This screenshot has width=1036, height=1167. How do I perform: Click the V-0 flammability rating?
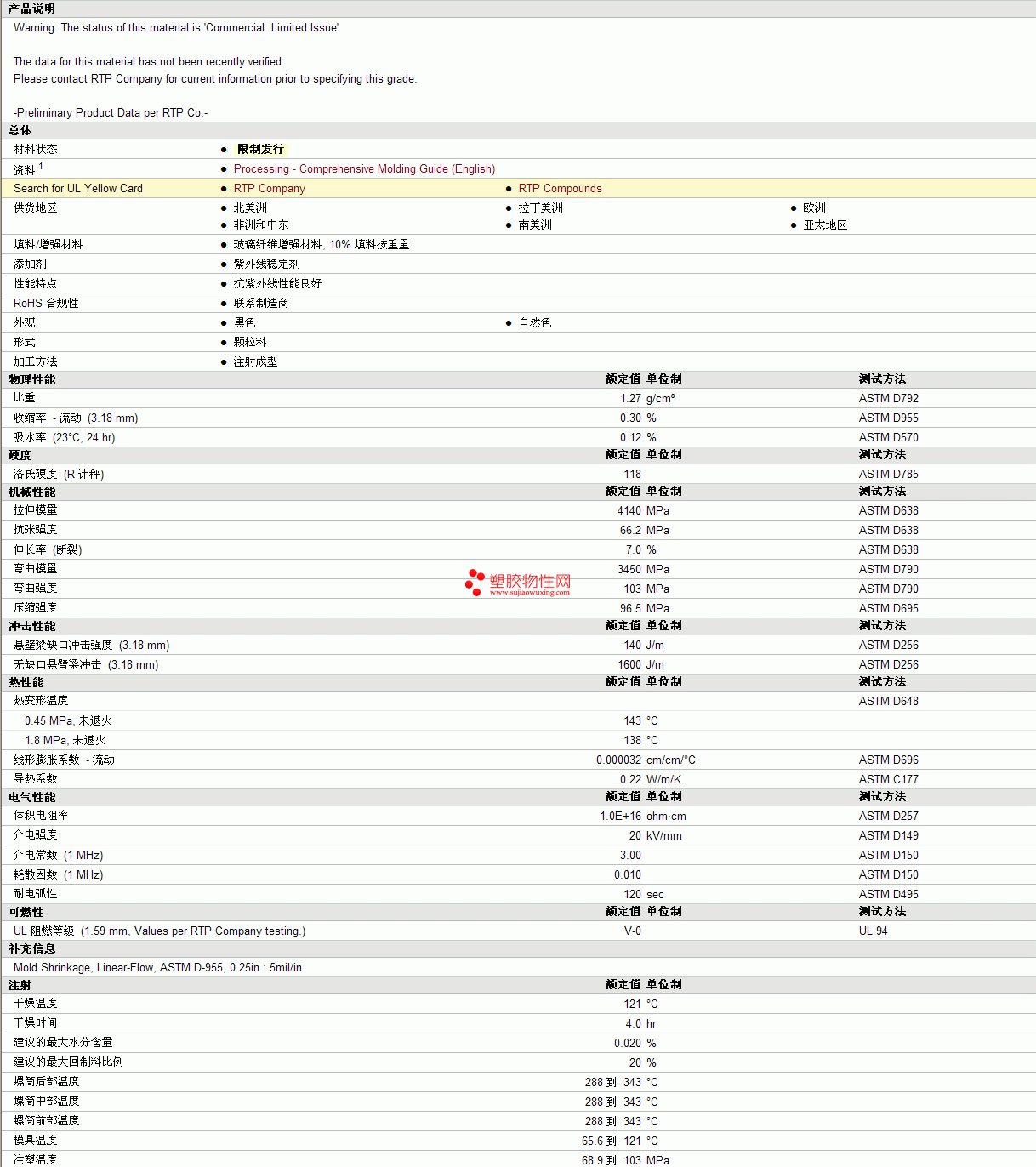(x=632, y=931)
